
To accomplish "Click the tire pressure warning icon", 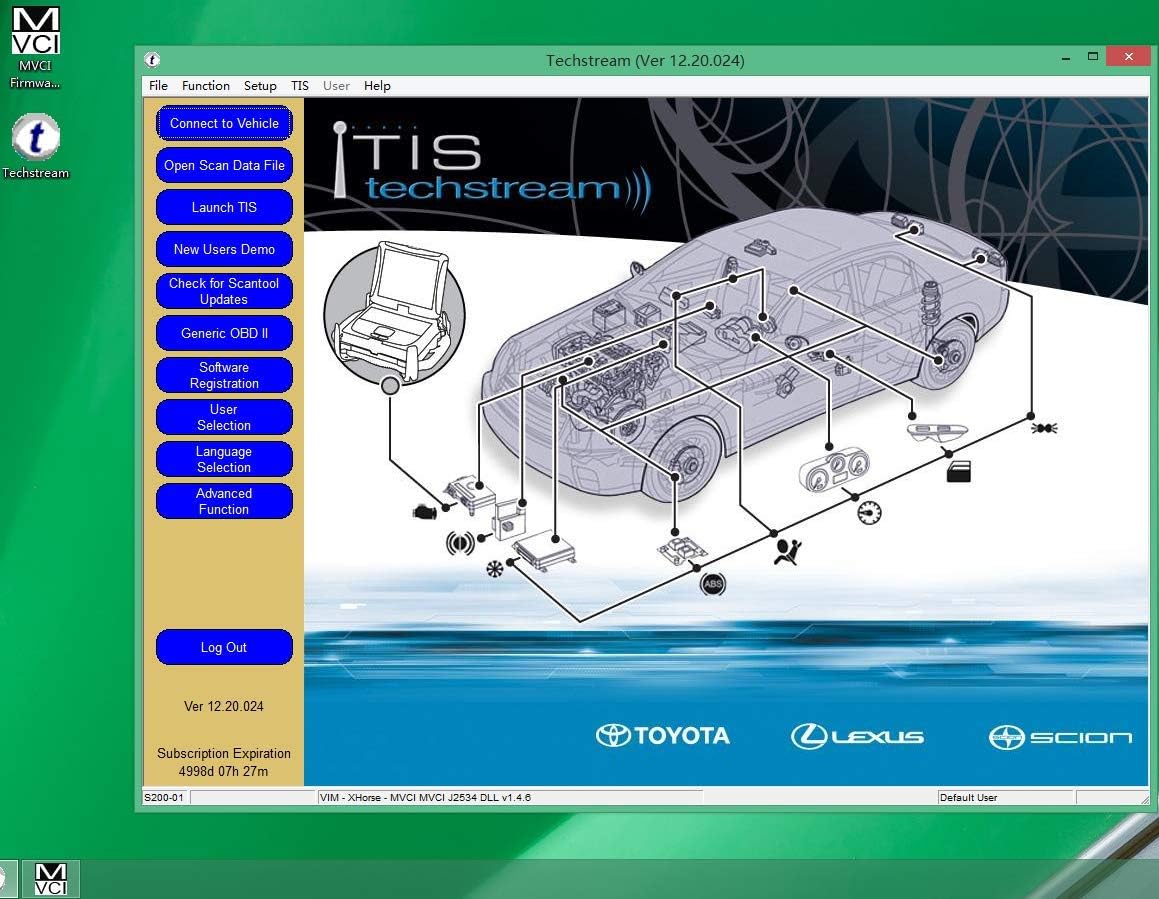I will (460, 543).
